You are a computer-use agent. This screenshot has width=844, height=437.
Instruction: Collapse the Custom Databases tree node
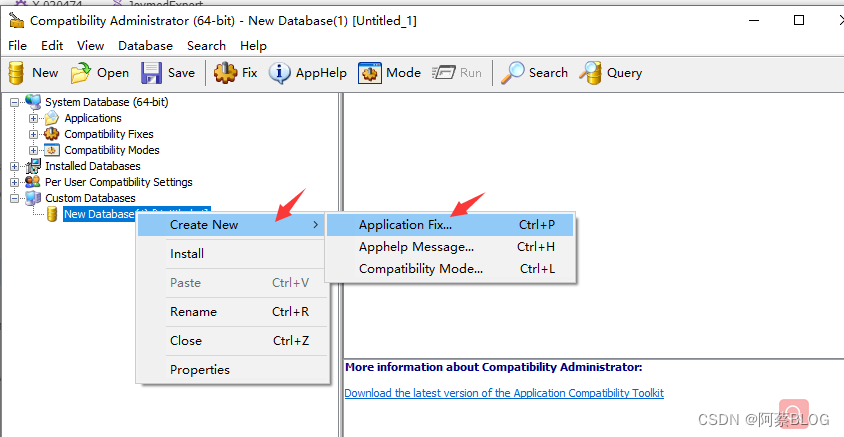pos(15,199)
